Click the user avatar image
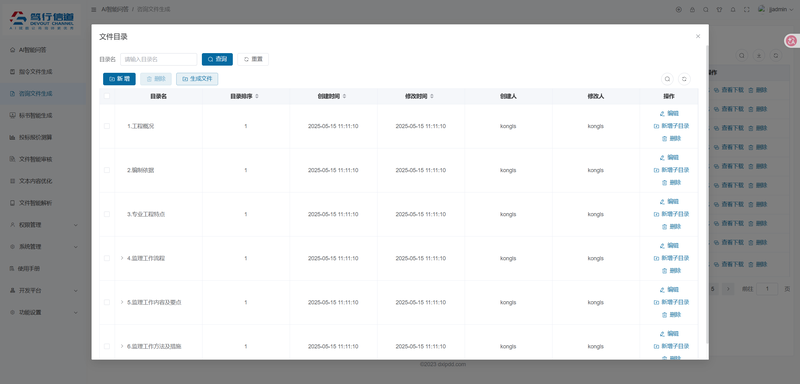Image resolution: width=800 pixels, height=384 pixels. coord(762,9)
